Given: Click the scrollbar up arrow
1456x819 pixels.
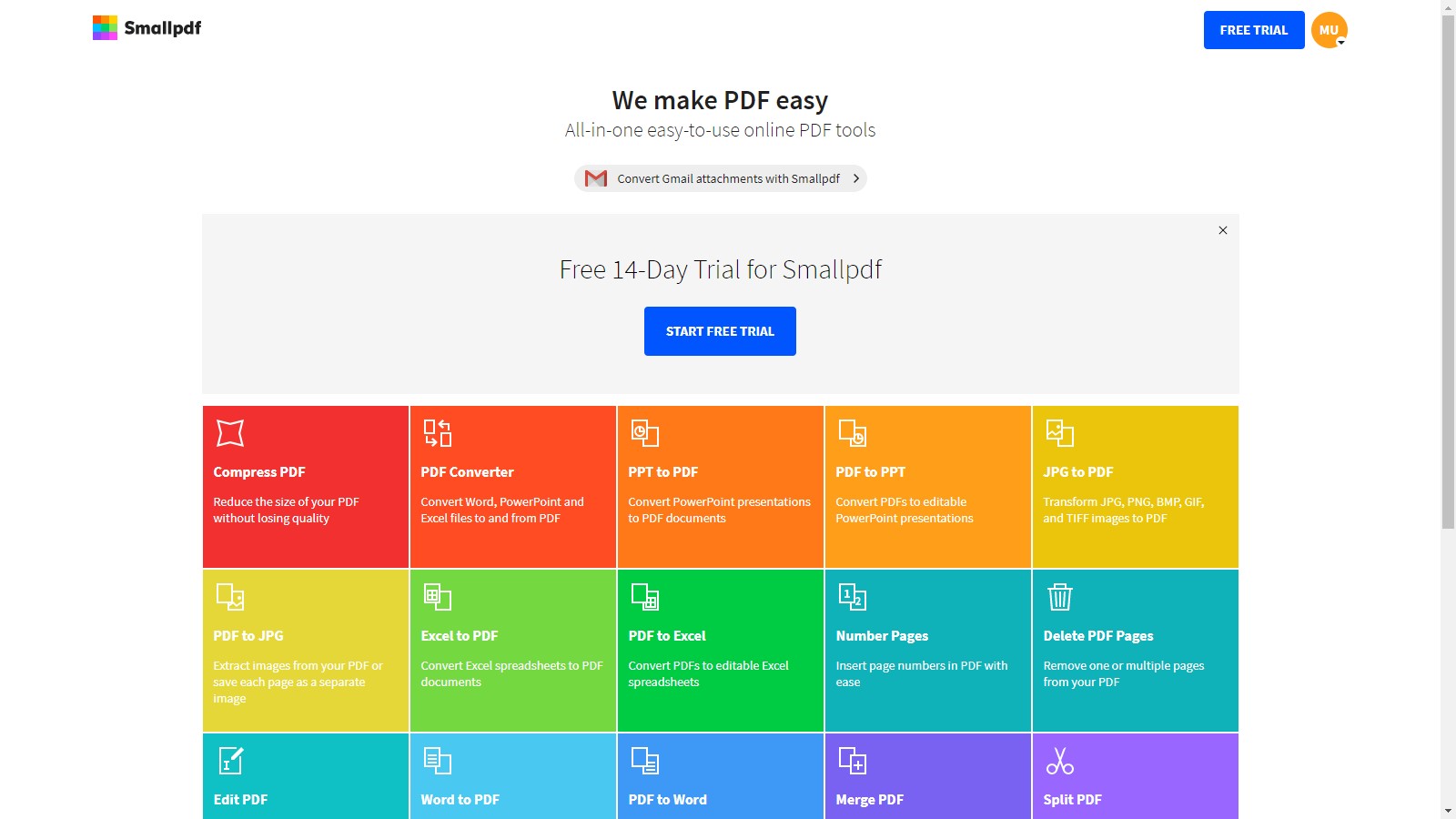Looking at the screenshot, I should pos(1448,6).
